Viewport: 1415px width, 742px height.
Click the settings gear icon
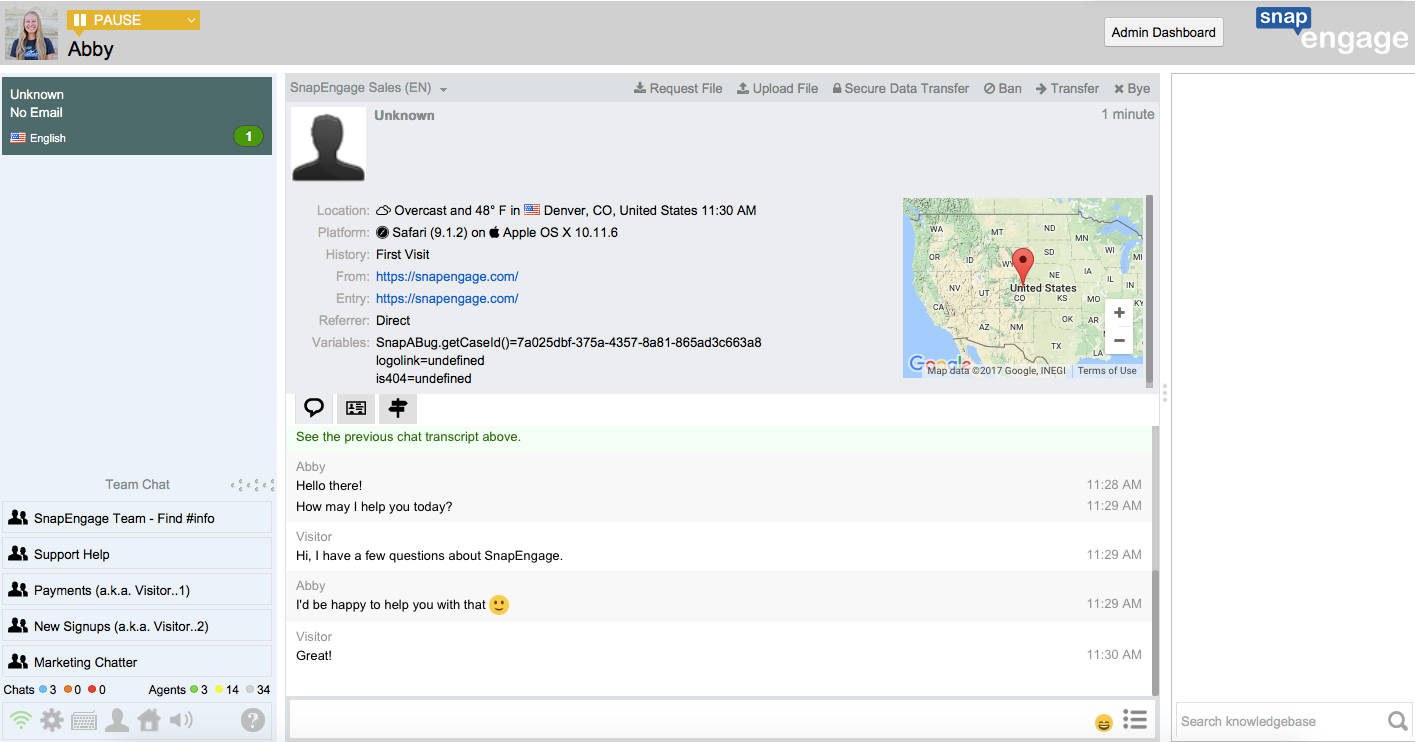click(52, 720)
